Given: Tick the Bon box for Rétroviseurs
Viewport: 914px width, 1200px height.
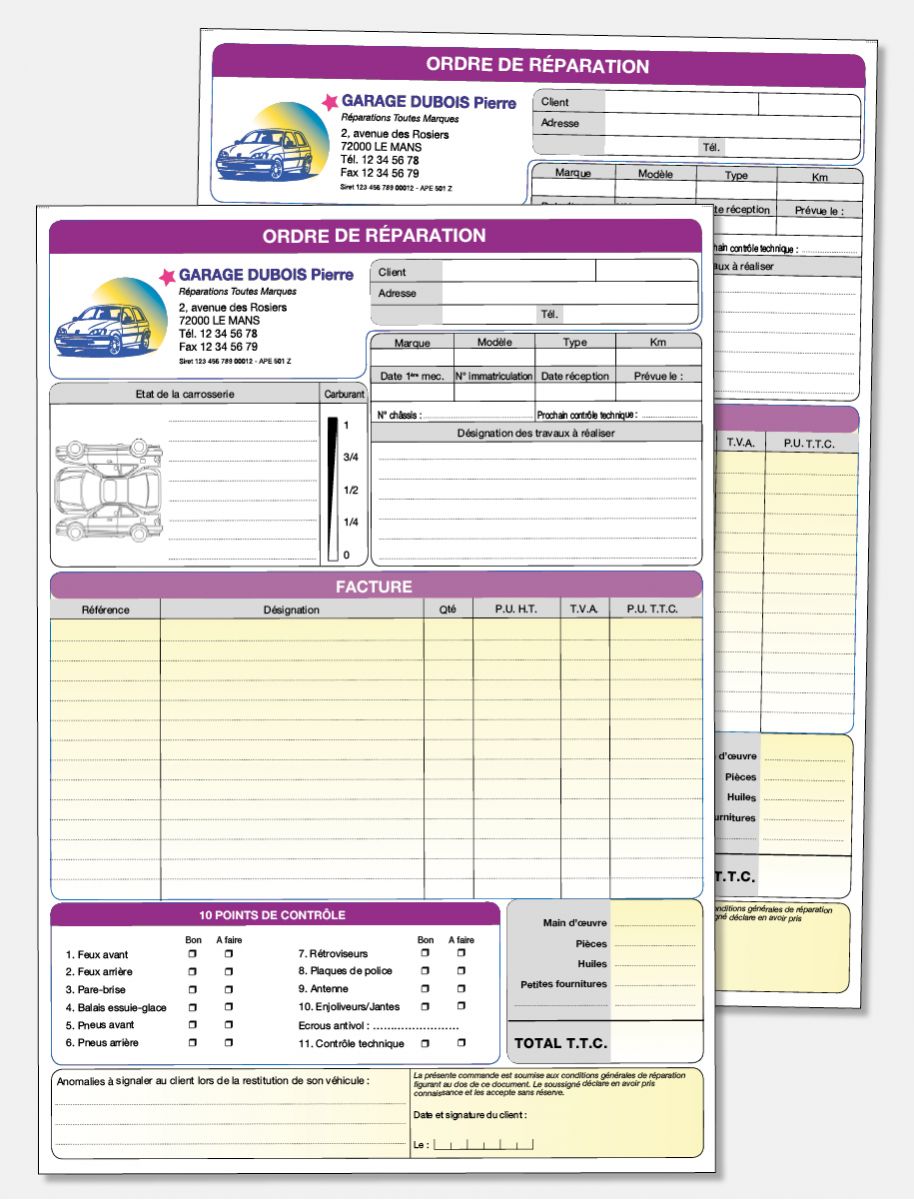Looking at the screenshot, I should (425, 954).
